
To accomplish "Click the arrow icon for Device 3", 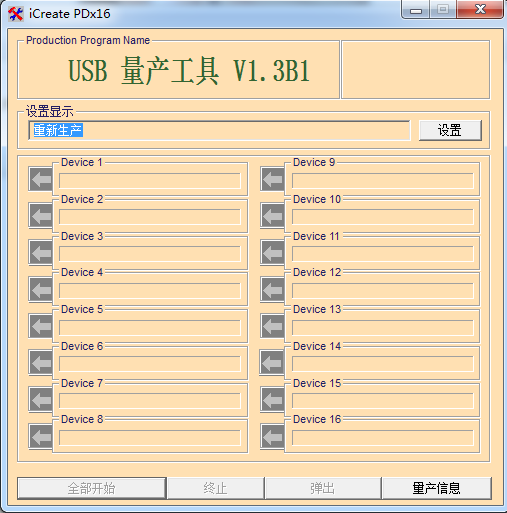I will [41, 252].
